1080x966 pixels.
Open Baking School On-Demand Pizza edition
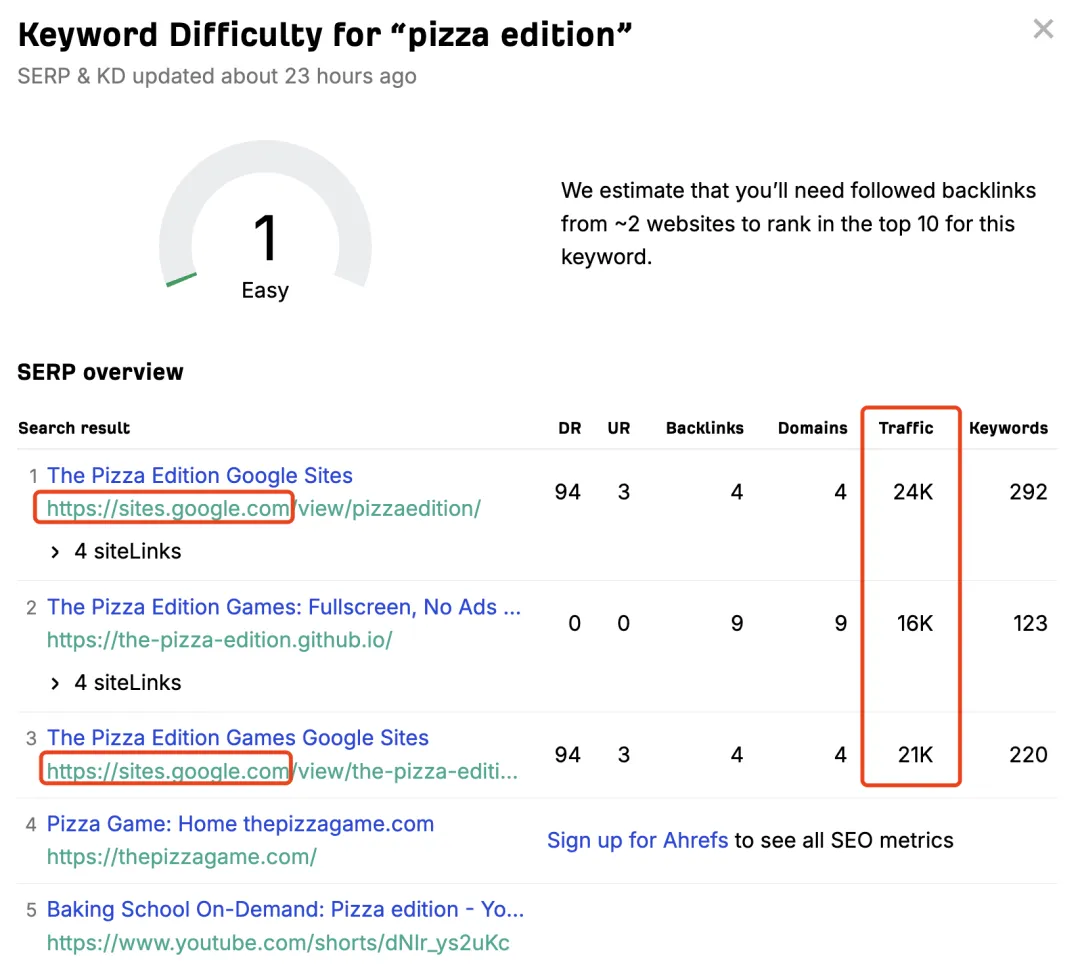point(285,910)
